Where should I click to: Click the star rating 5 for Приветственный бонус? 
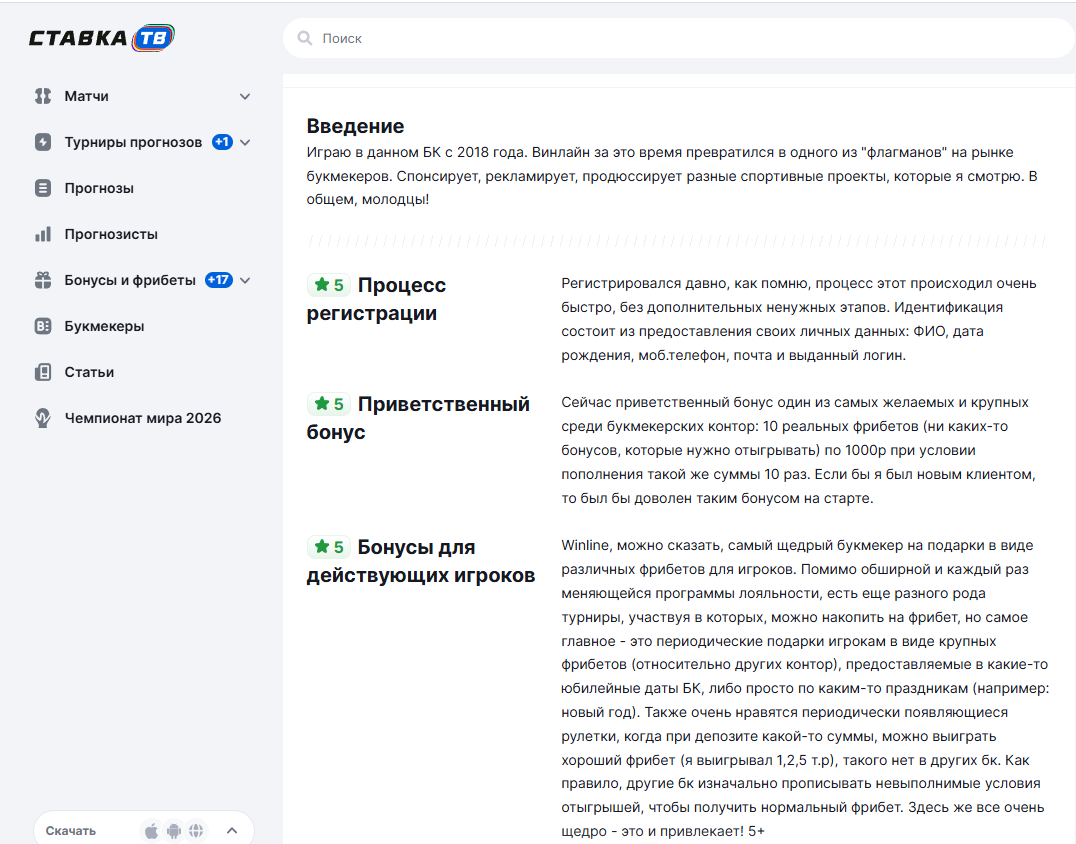pos(329,404)
